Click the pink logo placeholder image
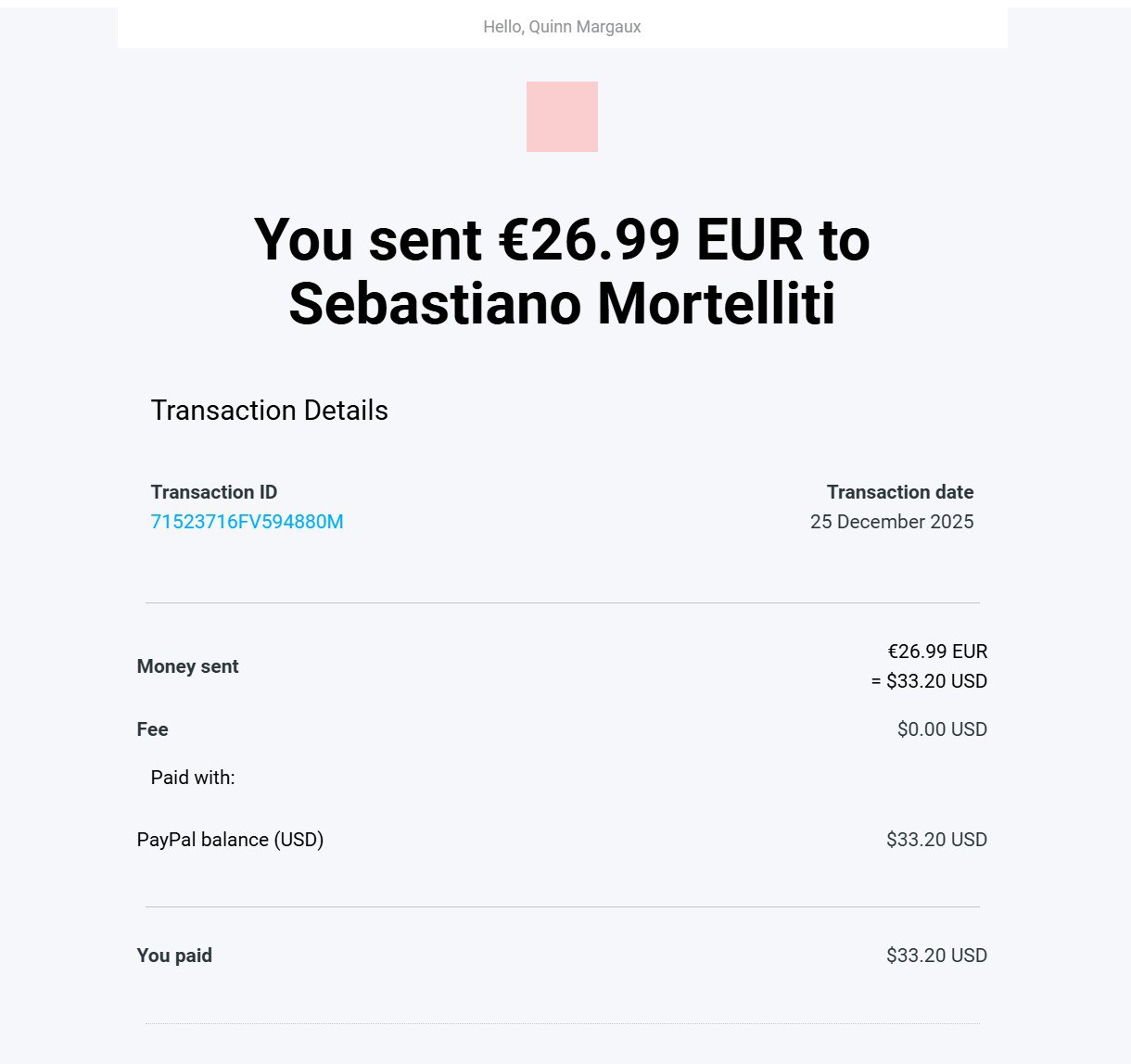 pyautogui.click(x=562, y=117)
